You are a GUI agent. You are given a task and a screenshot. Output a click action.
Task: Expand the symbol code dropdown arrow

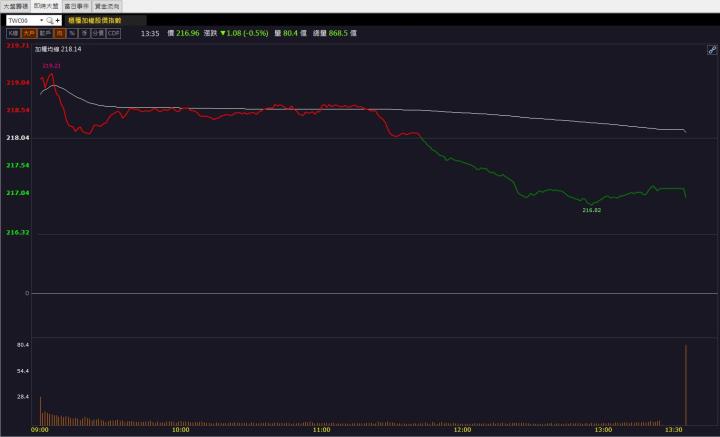tap(42, 20)
